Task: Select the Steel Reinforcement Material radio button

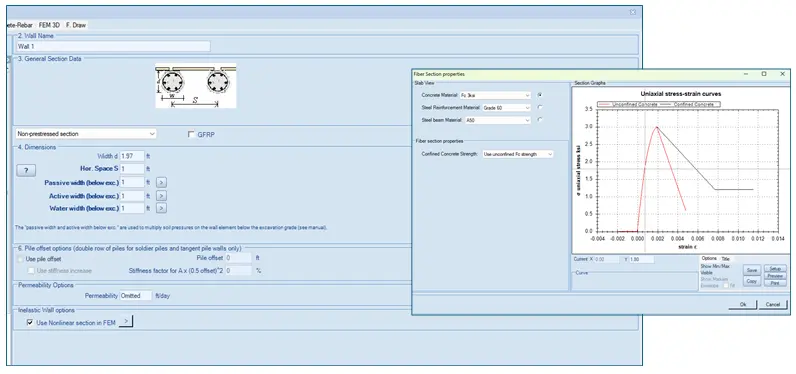Action: (x=539, y=108)
